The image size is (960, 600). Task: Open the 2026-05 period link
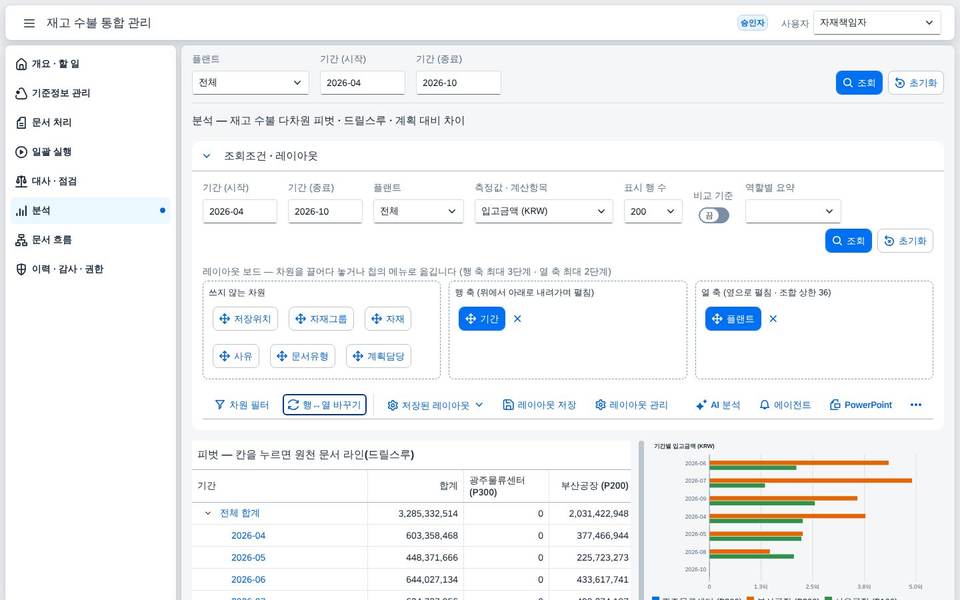(x=249, y=558)
